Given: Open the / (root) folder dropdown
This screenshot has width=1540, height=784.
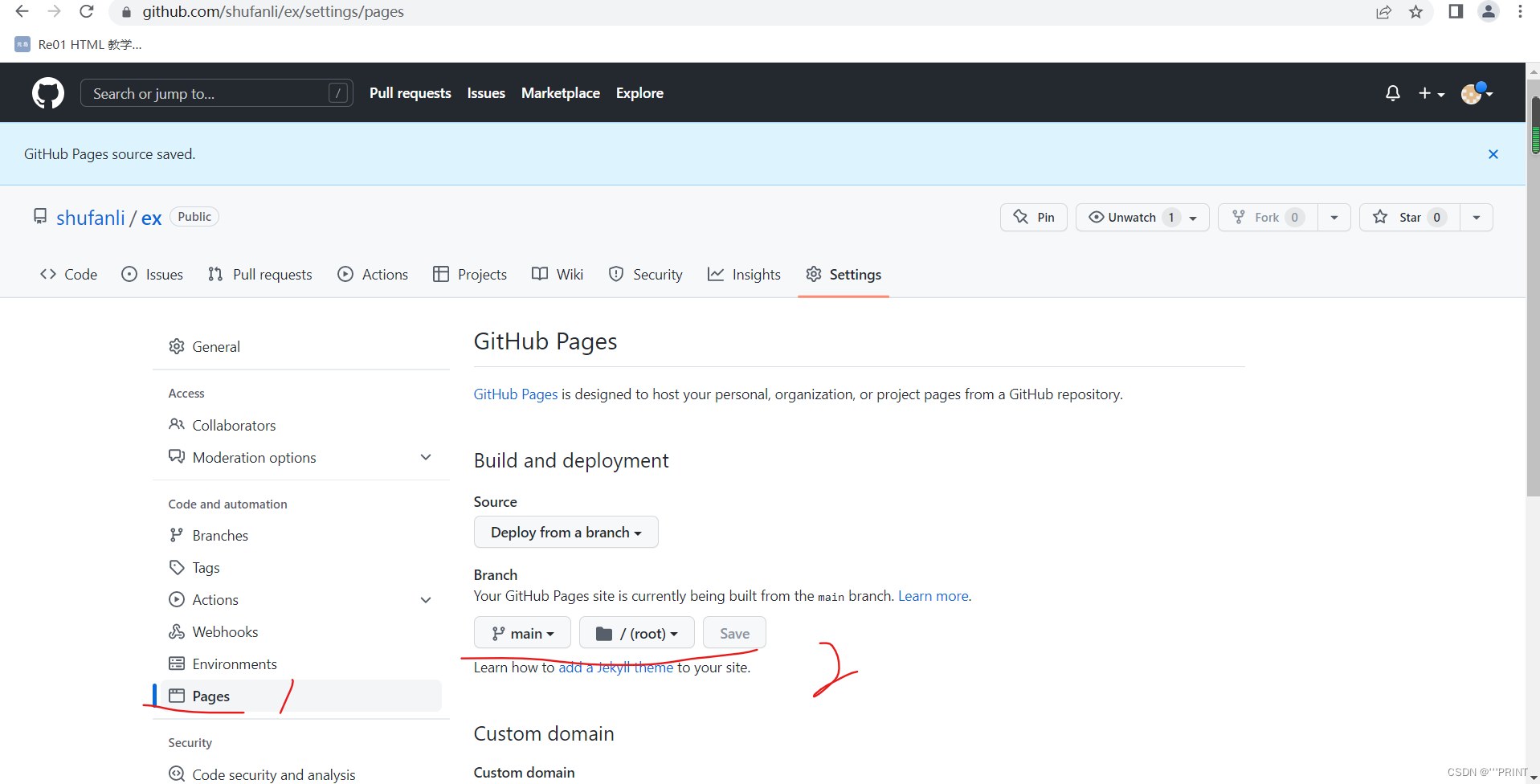Looking at the screenshot, I should click(636, 633).
